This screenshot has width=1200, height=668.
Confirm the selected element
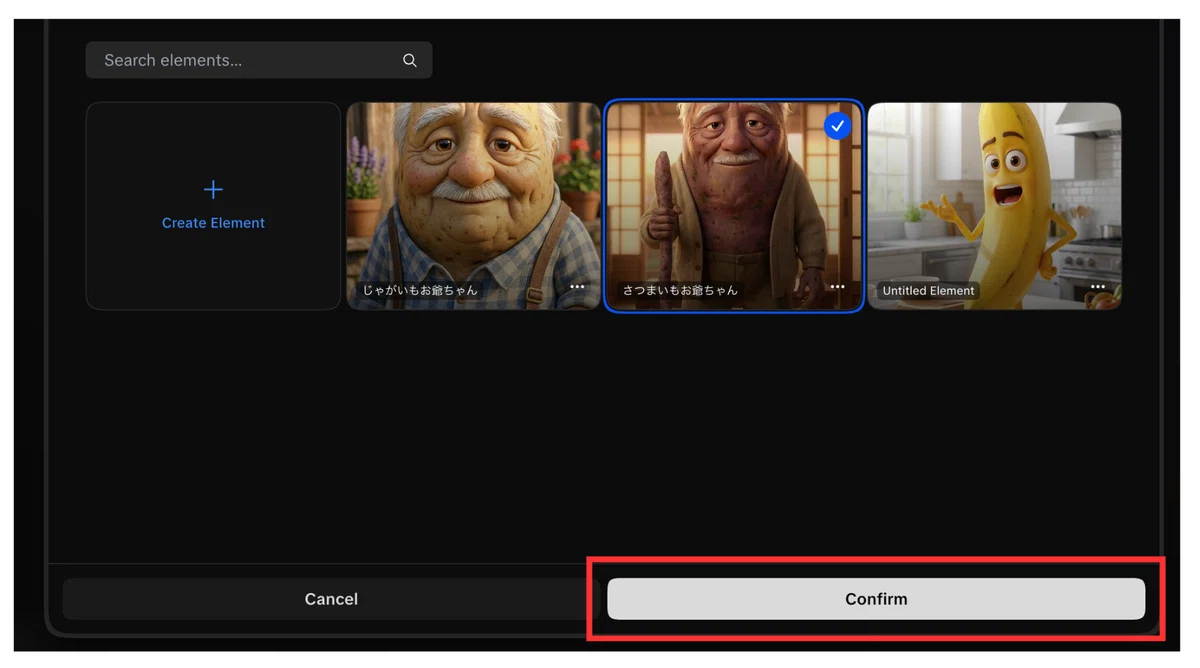coord(876,599)
